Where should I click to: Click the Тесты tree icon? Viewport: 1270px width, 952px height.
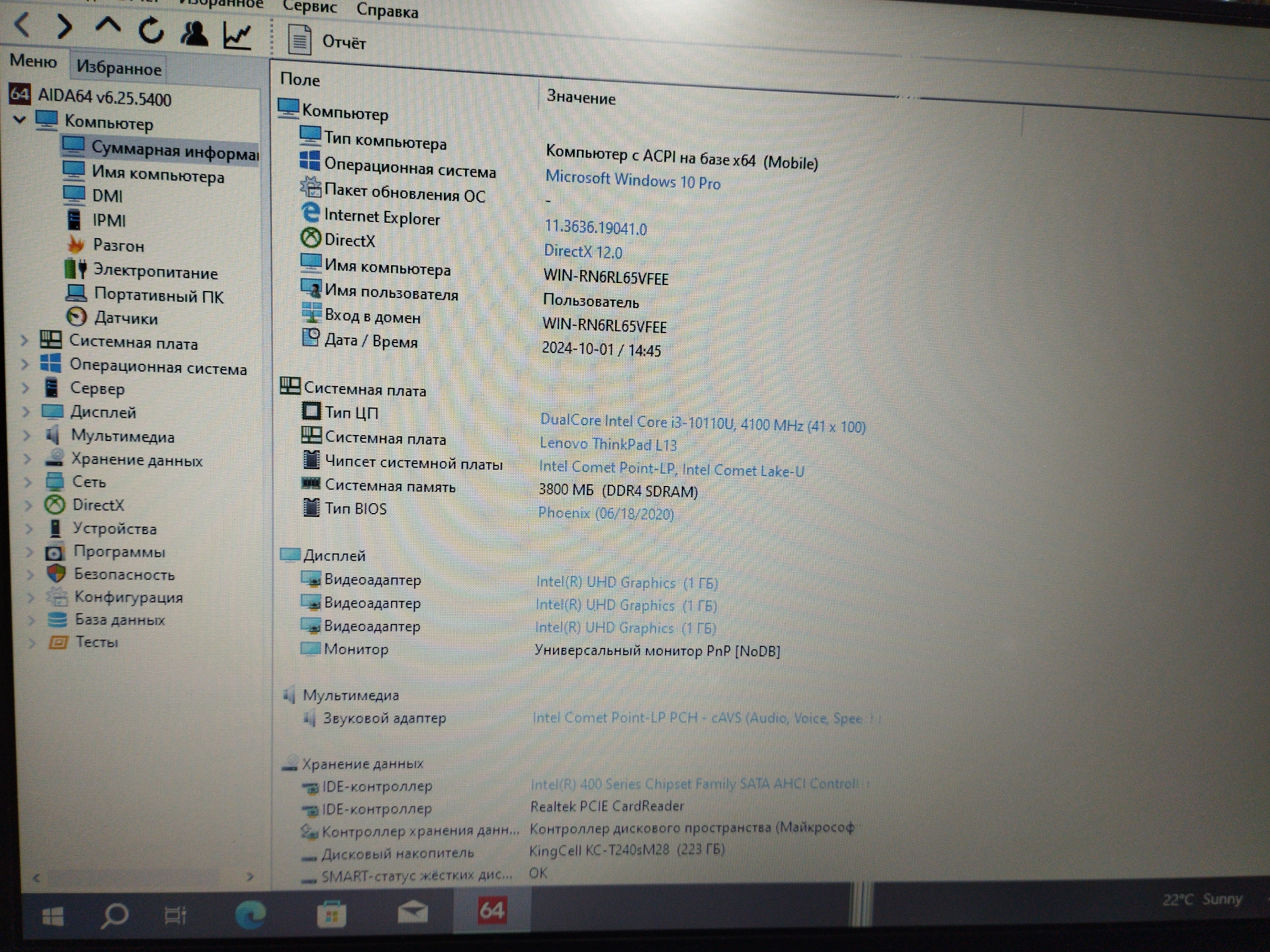click(58, 642)
